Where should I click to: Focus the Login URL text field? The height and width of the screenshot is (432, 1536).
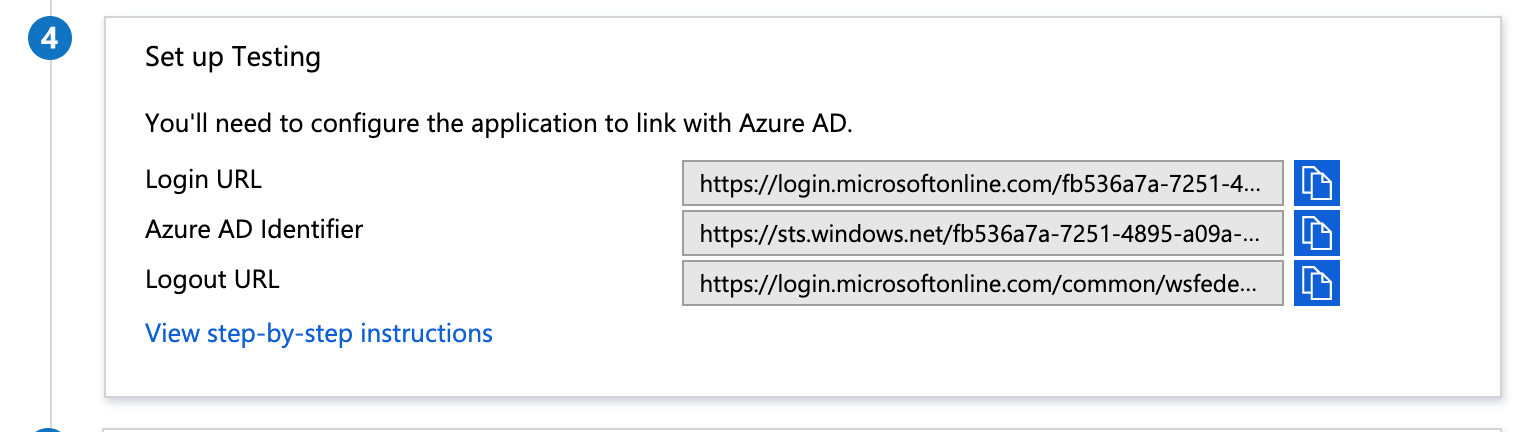click(982, 183)
